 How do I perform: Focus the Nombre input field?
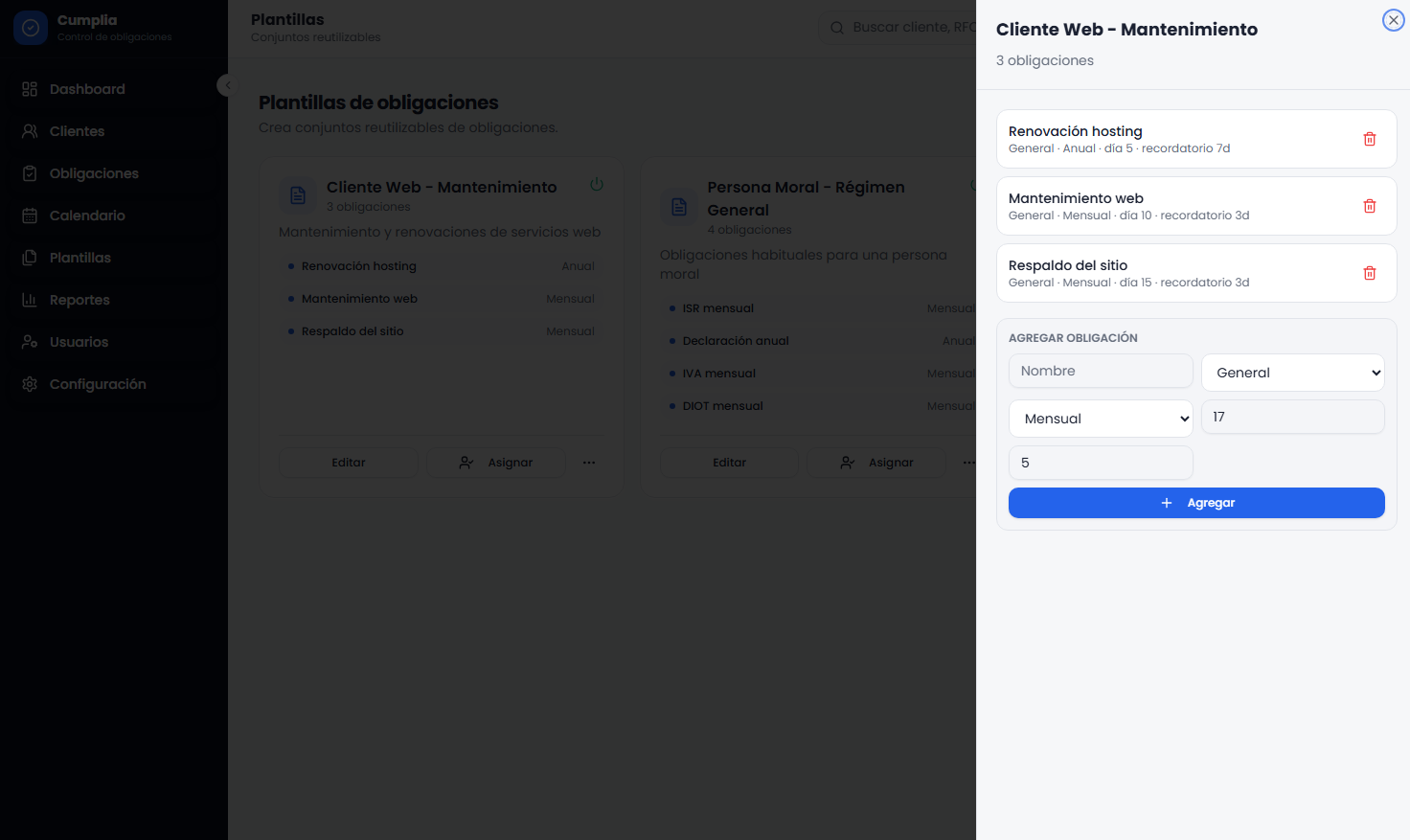point(1101,371)
